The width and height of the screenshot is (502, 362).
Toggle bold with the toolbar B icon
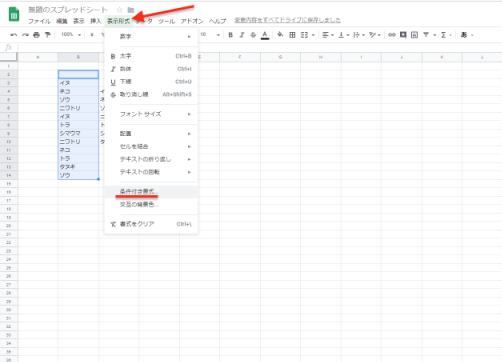point(230,35)
